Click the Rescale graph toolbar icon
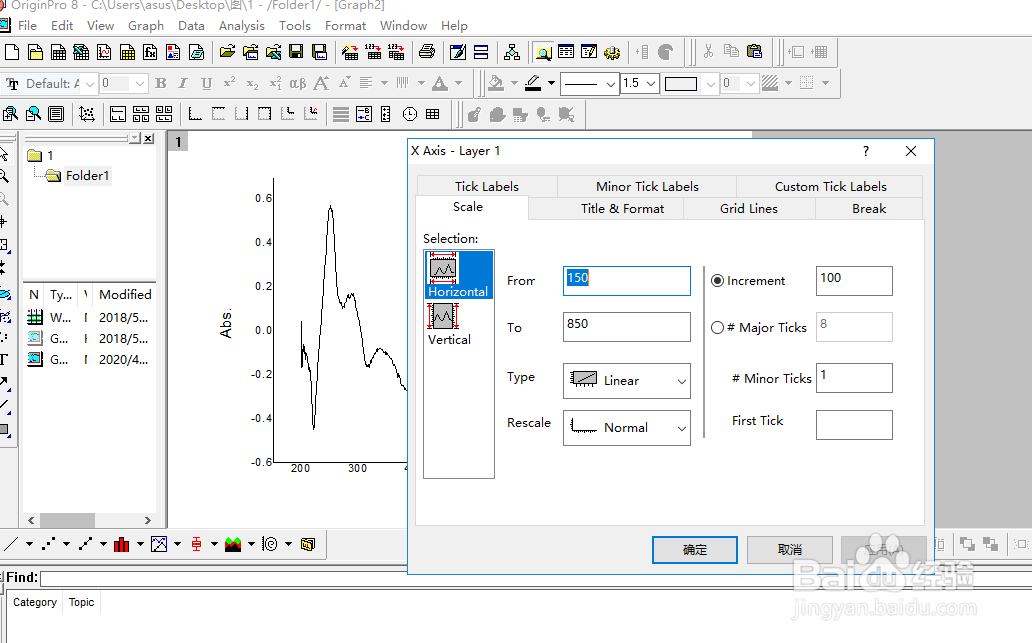 (x=86, y=115)
